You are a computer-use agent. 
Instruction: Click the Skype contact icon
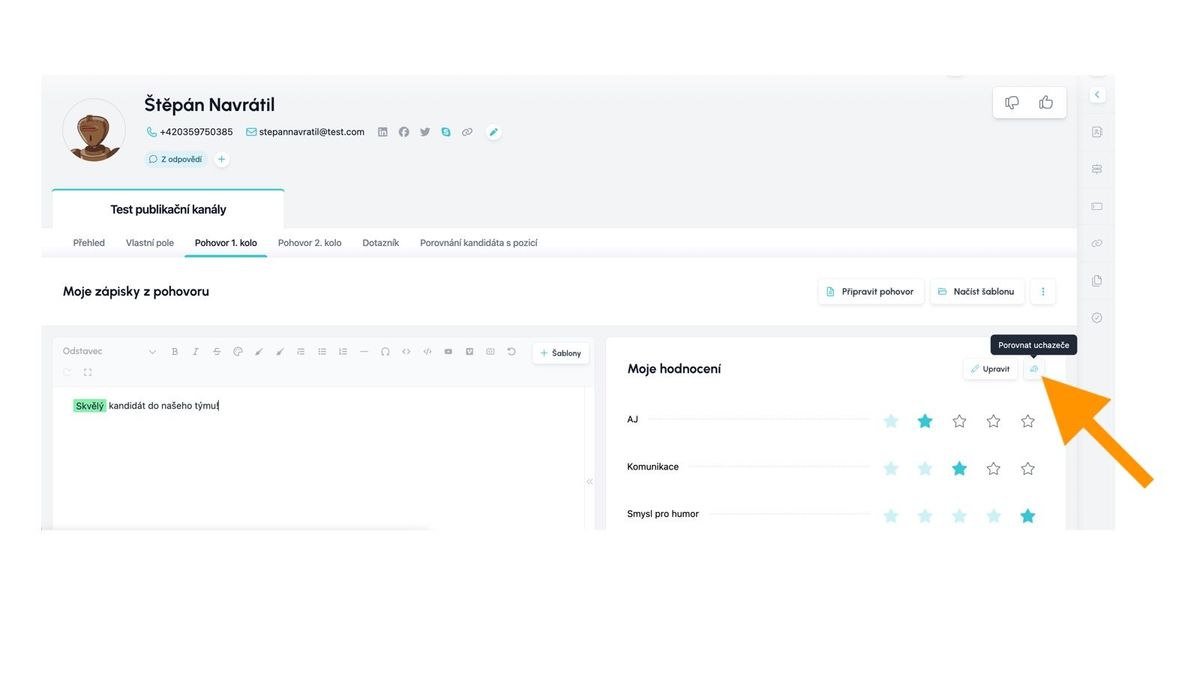[446, 132]
